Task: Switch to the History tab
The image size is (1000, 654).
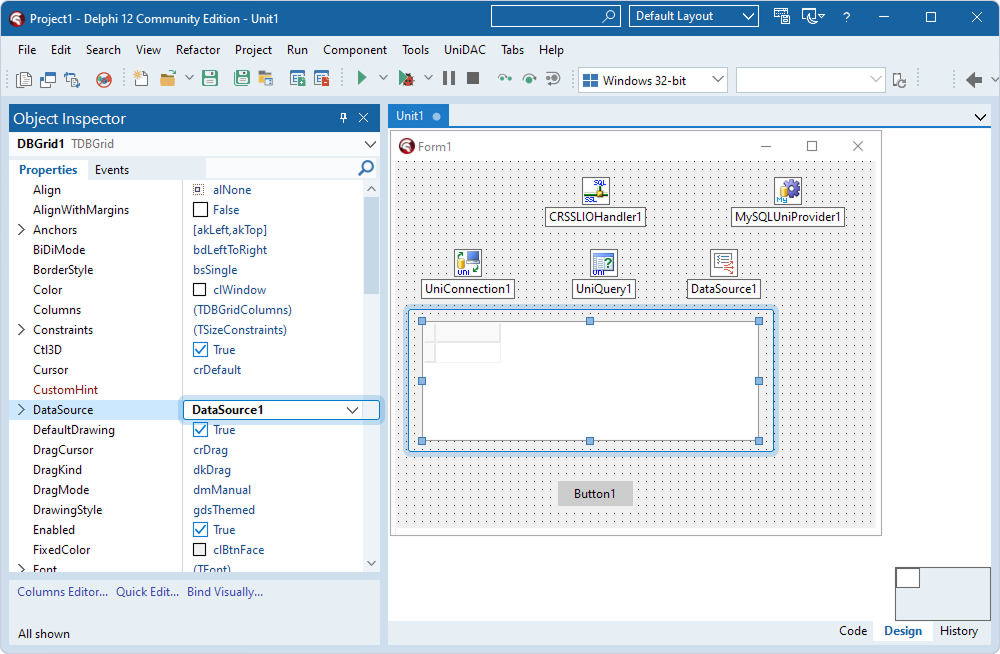Action: pyautogui.click(x=959, y=630)
